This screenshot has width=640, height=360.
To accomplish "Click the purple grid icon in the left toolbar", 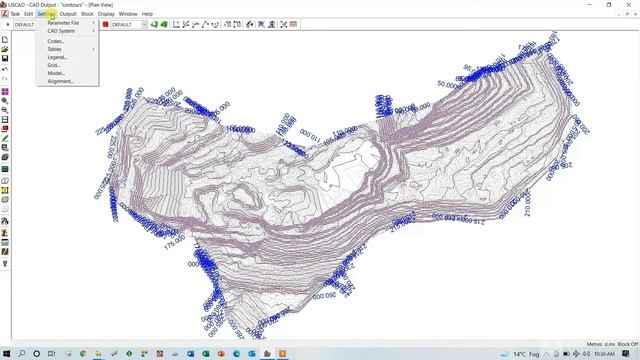I will (x=5, y=91).
